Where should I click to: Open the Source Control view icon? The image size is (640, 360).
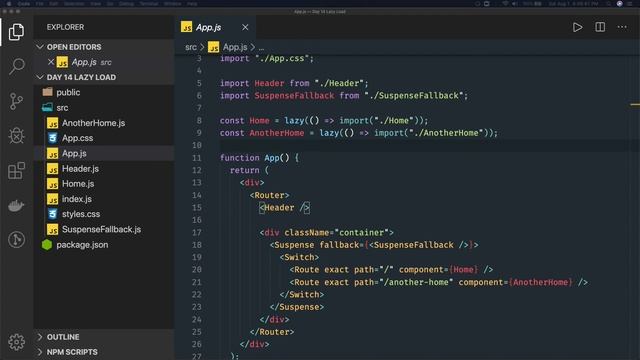click(x=16, y=101)
